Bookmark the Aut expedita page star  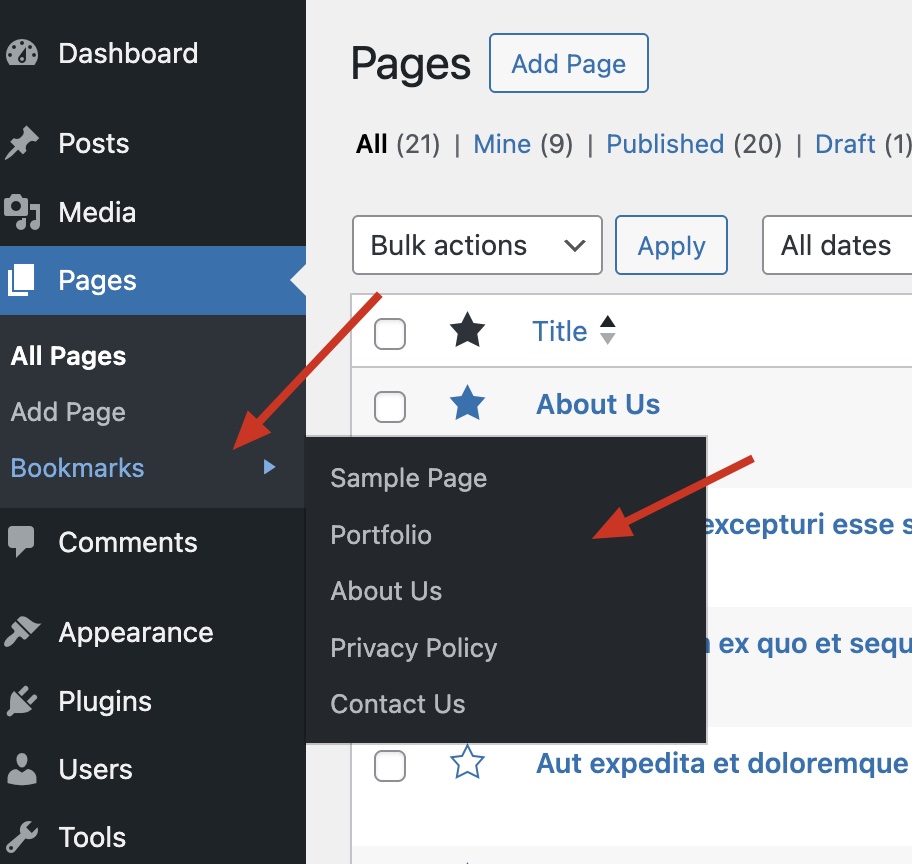[467, 764]
